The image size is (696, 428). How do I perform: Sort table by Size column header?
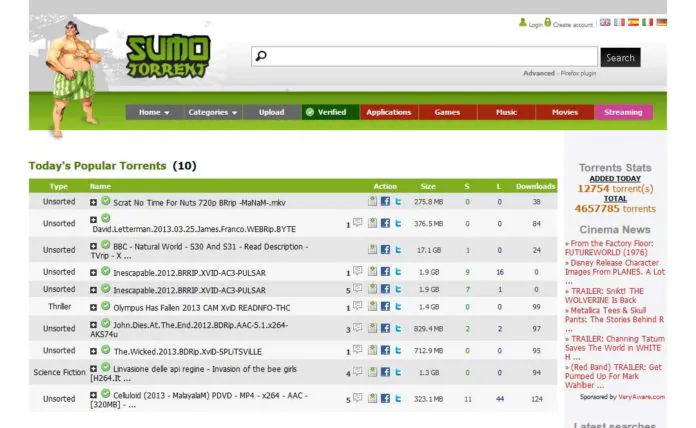point(428,186)
